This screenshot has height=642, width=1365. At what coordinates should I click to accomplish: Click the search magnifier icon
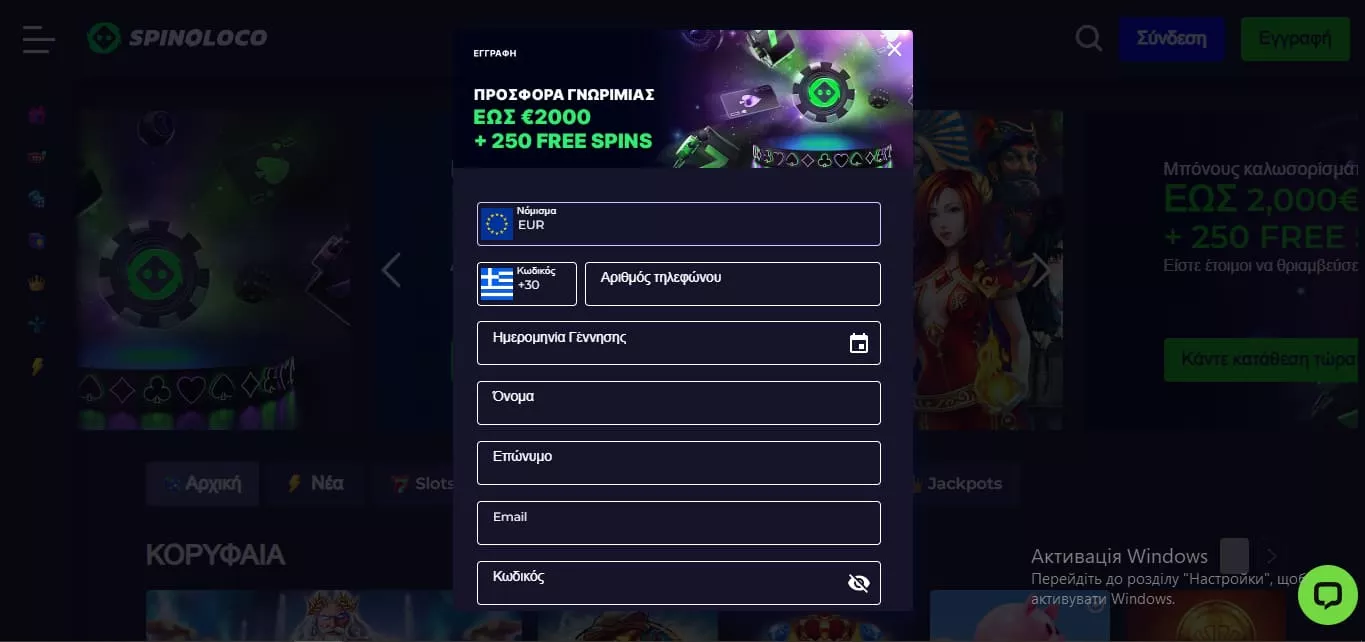(x=1089, y=39)
